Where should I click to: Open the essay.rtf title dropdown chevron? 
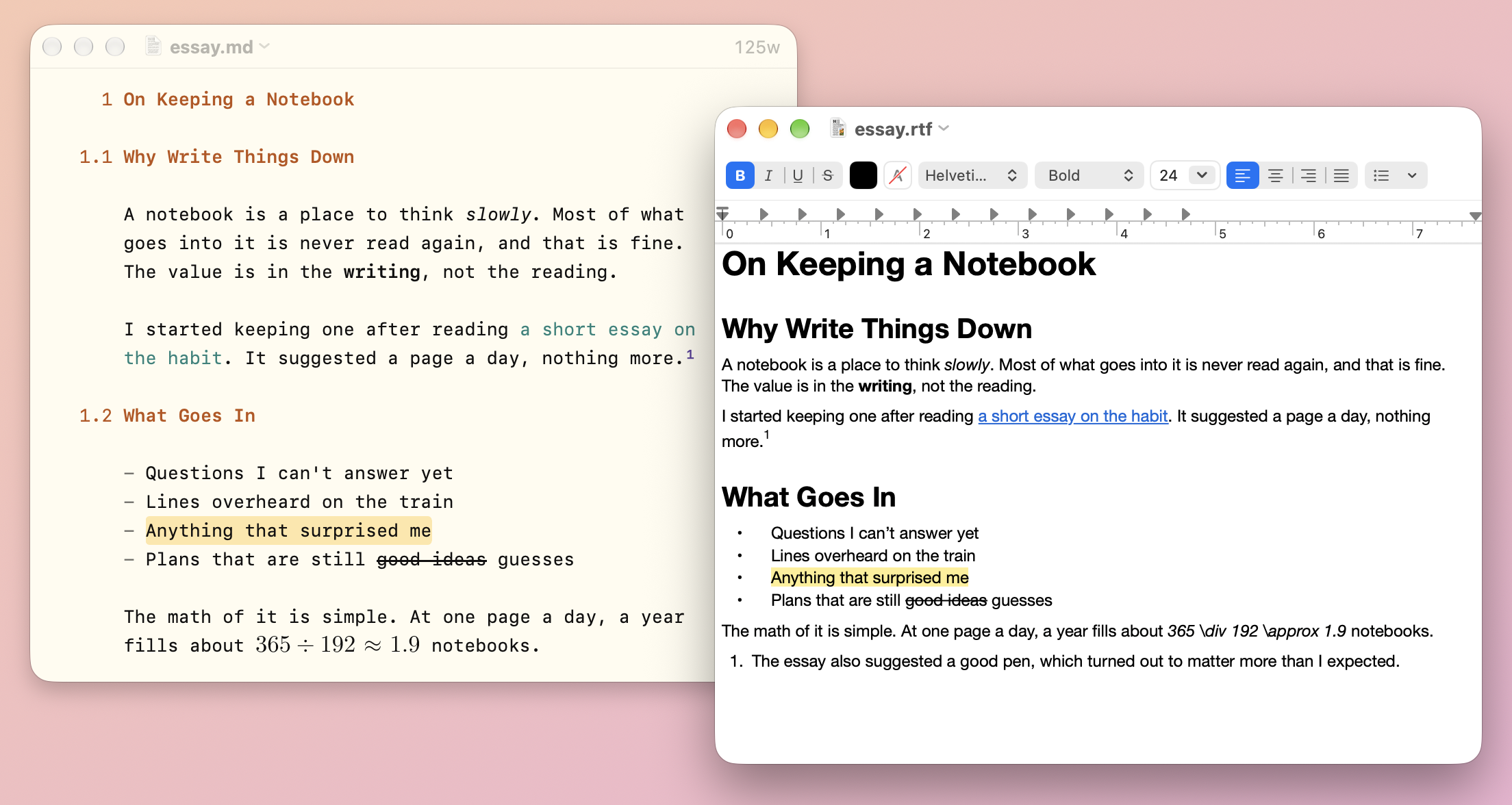(944, 128)
